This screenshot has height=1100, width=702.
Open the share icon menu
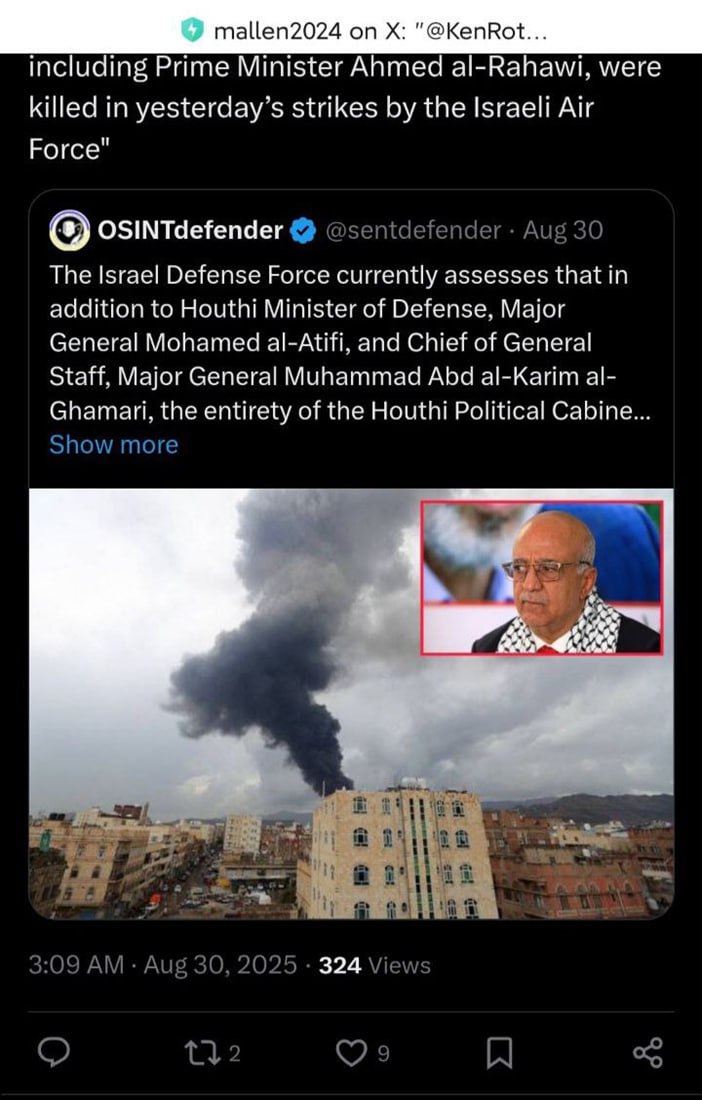pos(647,1051)
